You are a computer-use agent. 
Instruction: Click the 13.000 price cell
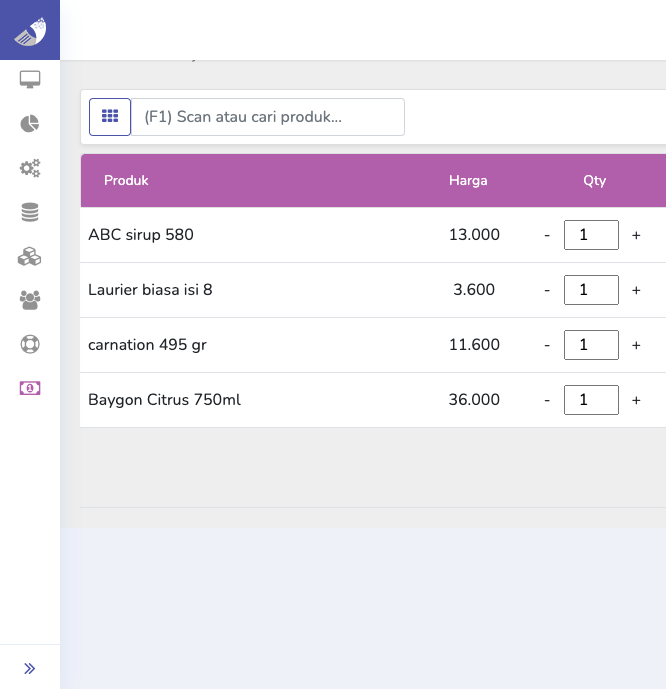pos(474,235)
